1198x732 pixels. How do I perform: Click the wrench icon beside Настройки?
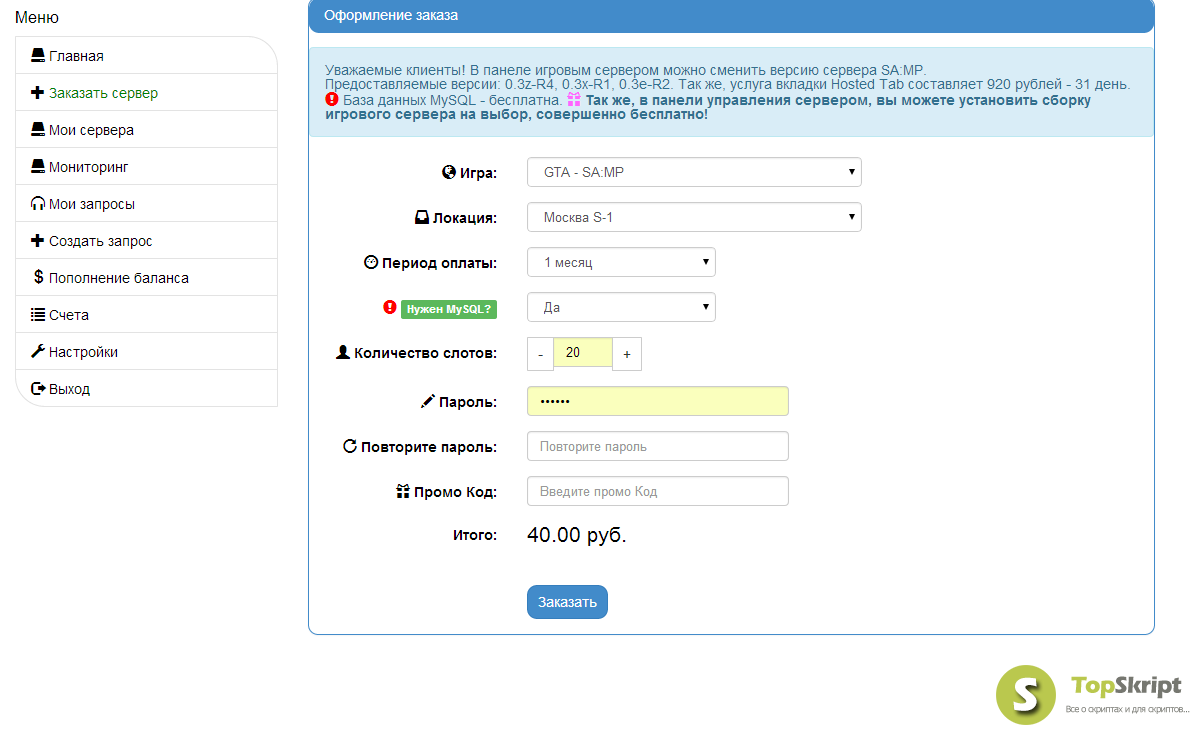[37, 351]
